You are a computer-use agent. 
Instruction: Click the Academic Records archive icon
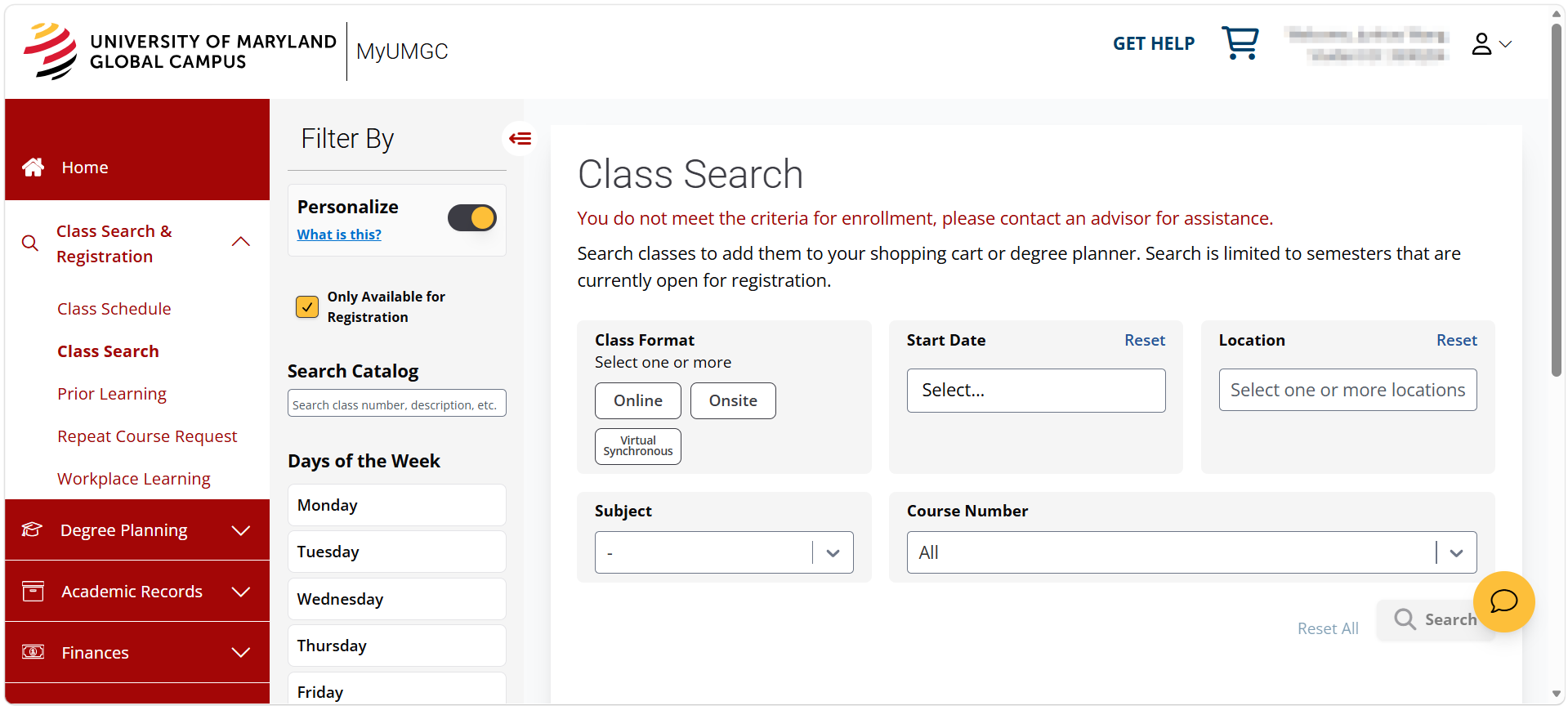click(x=34, y=592)
